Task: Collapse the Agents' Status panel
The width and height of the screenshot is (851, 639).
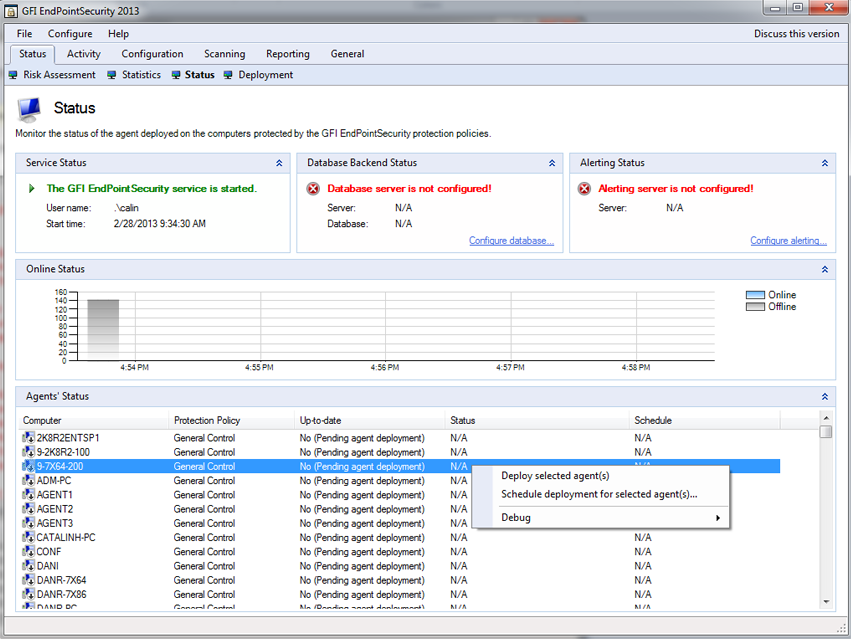Action: pyautogui.click(x=825, y=397)
